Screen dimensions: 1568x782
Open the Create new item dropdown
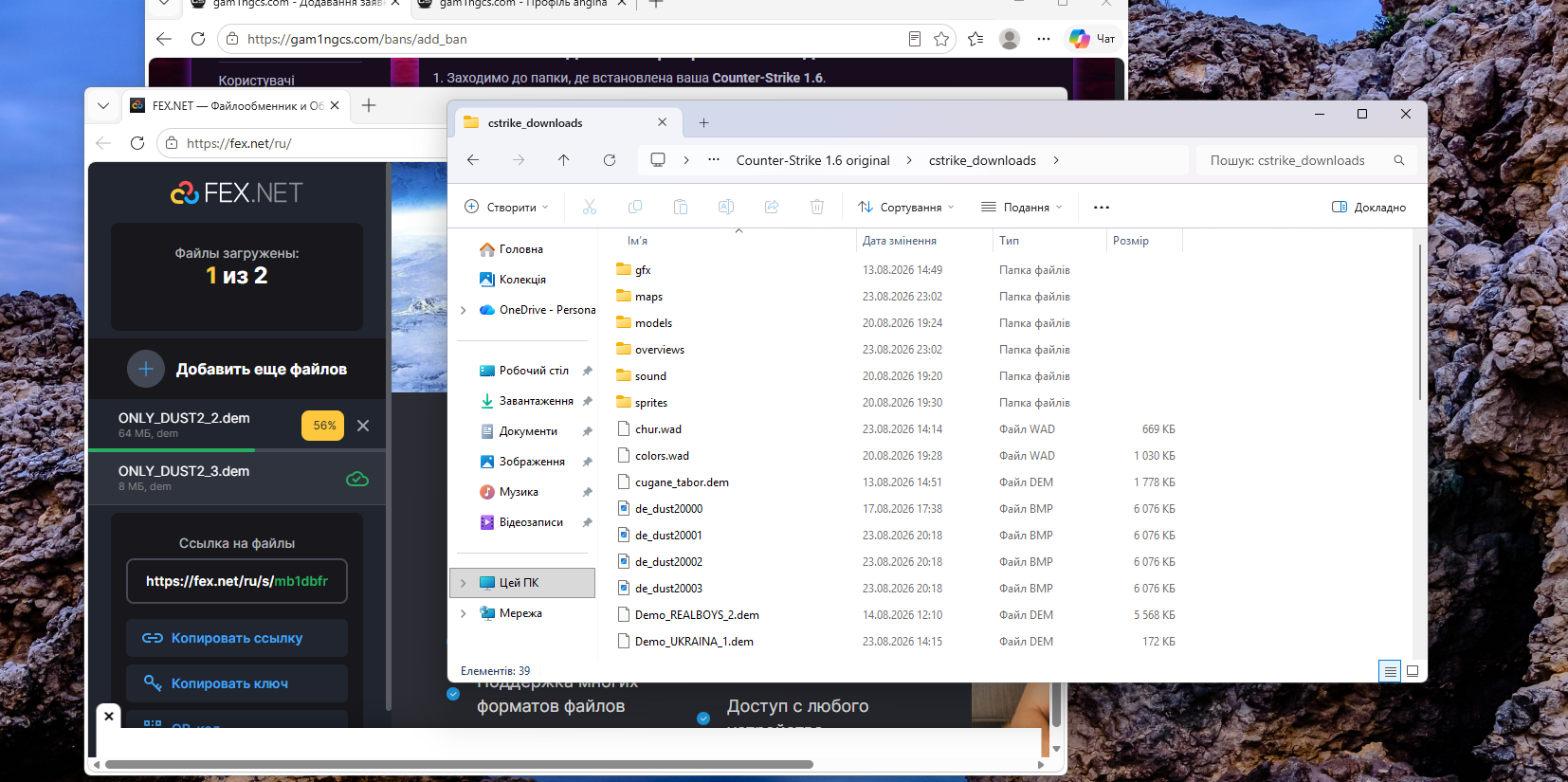(507, 207)
